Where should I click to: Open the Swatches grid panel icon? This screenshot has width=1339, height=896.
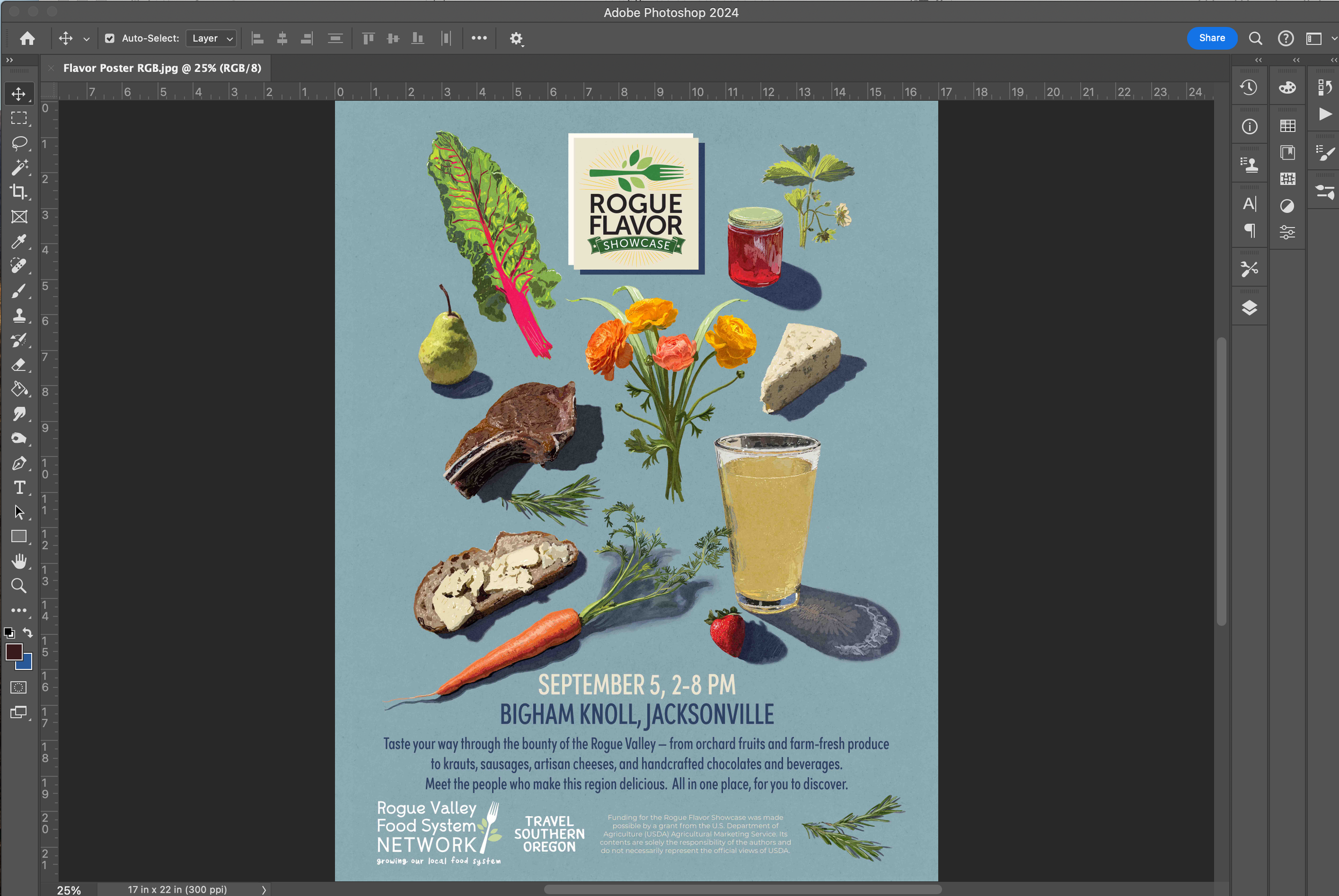point(1287,126)
